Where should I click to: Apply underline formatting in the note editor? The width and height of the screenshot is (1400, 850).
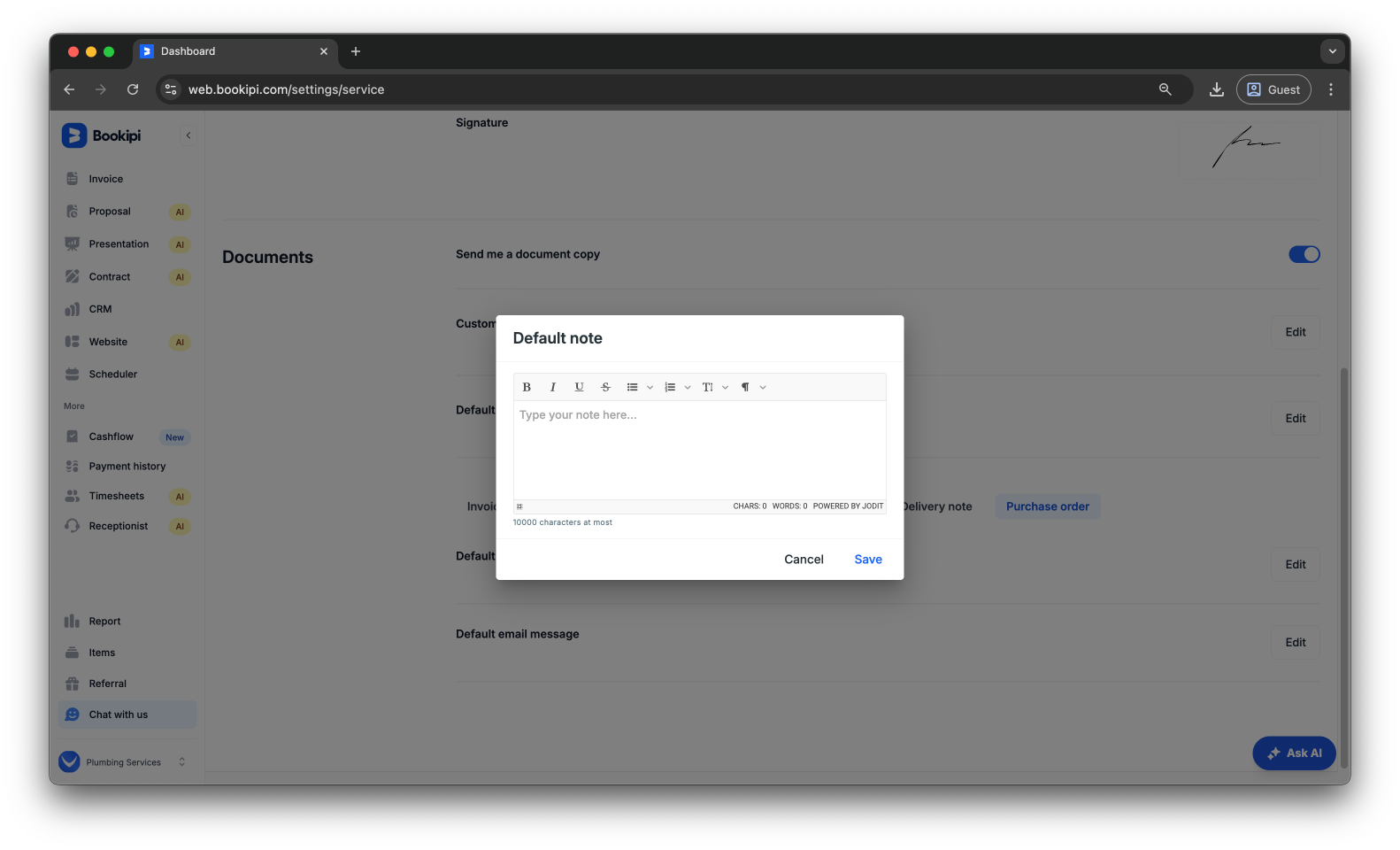coord(580,387)
